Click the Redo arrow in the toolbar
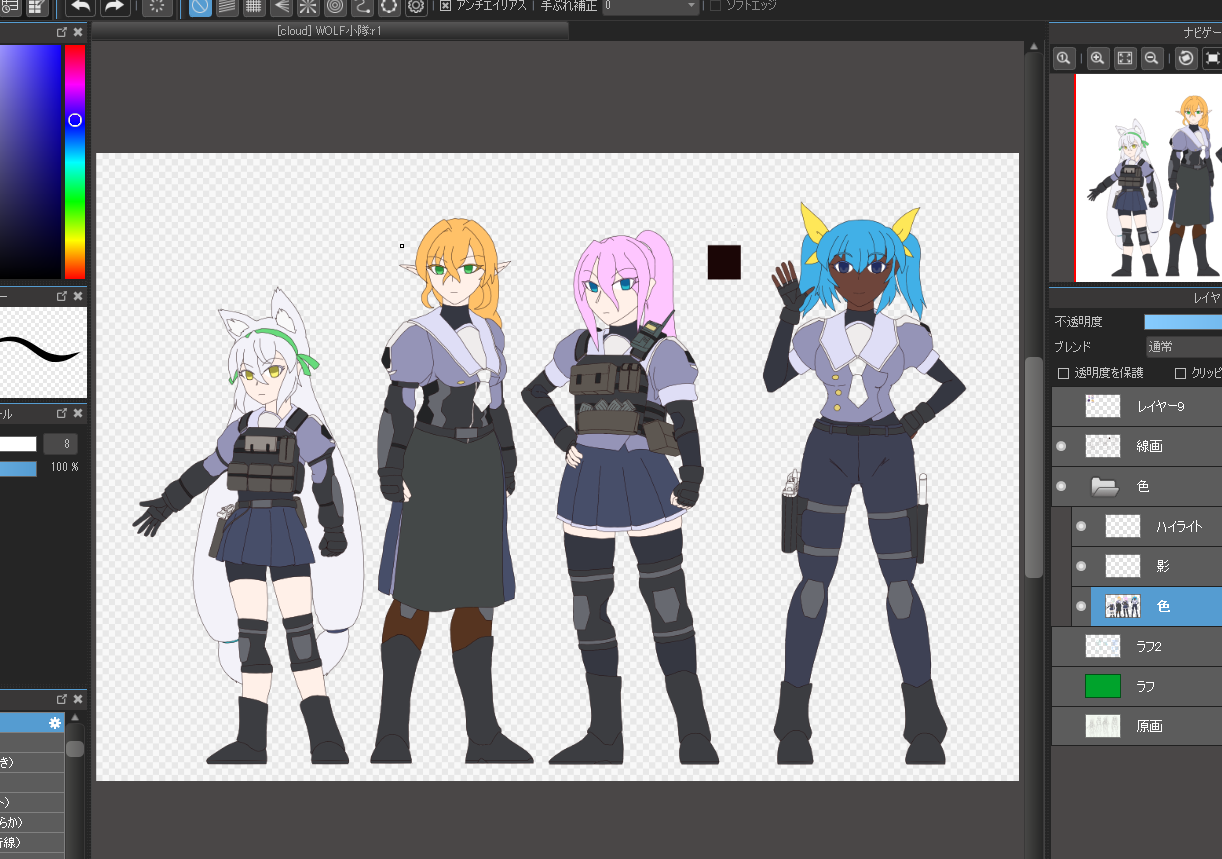 pyautogui.click(x=115, y=6)
